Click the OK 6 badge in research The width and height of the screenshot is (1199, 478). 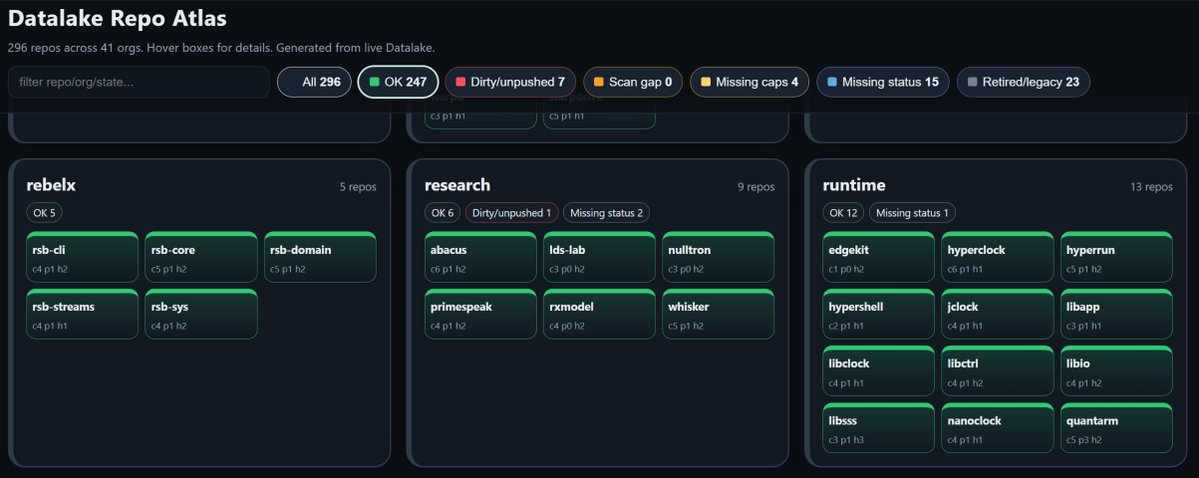443,213
